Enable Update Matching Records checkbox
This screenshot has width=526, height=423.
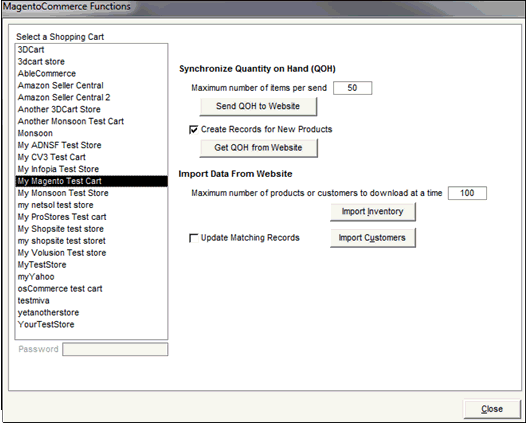[x=194, y=238]
